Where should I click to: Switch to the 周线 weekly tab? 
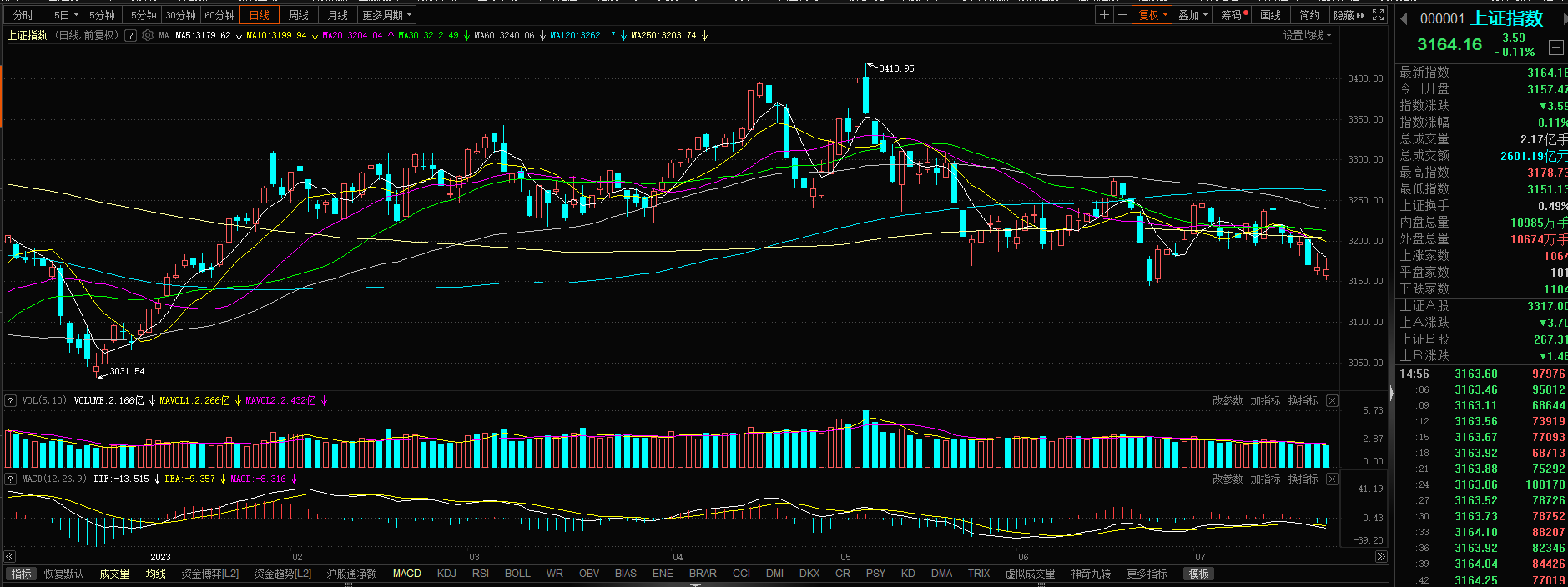tap(299, 15)
